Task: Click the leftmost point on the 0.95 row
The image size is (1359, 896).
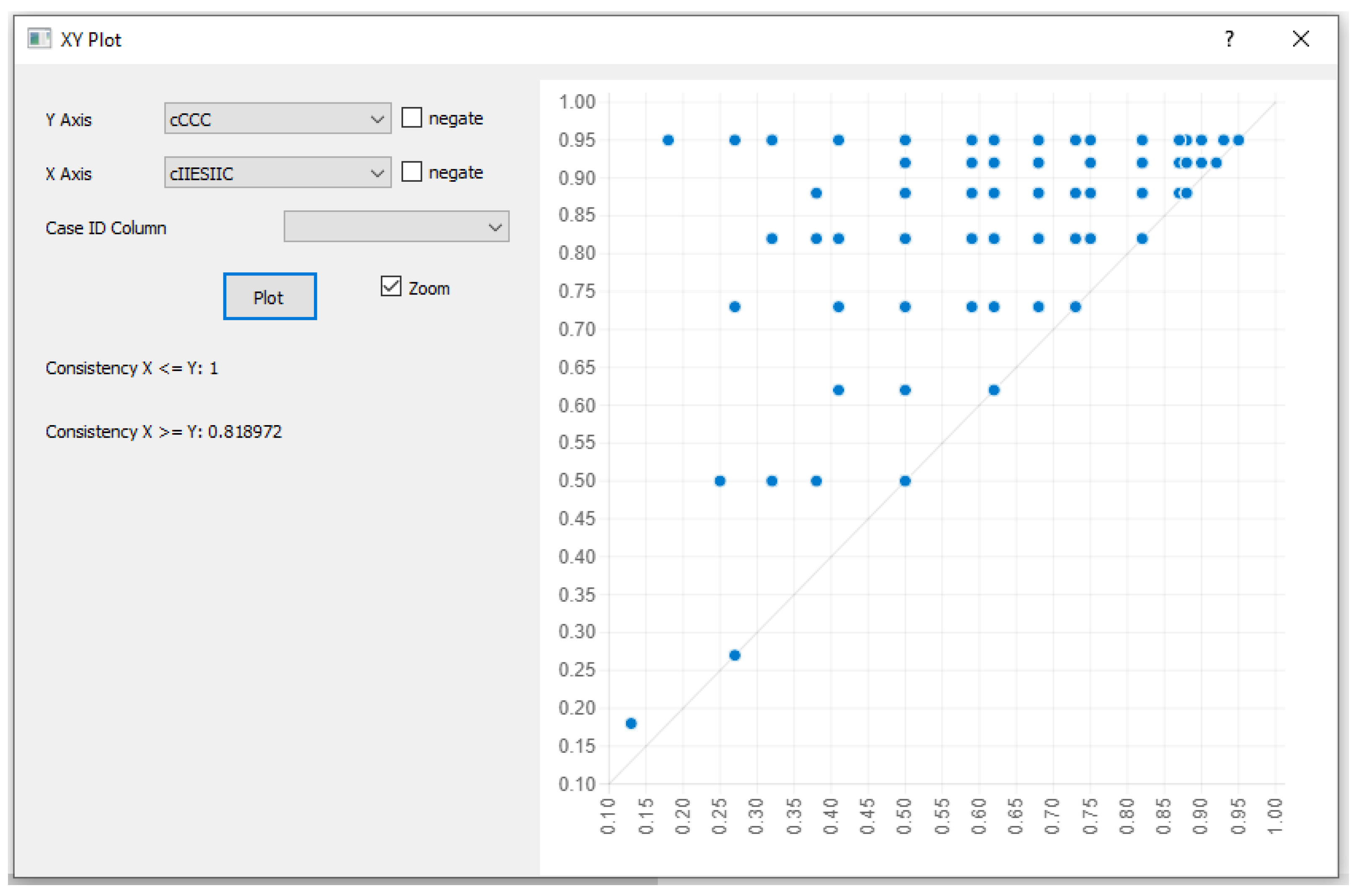Action: point(668,140)
